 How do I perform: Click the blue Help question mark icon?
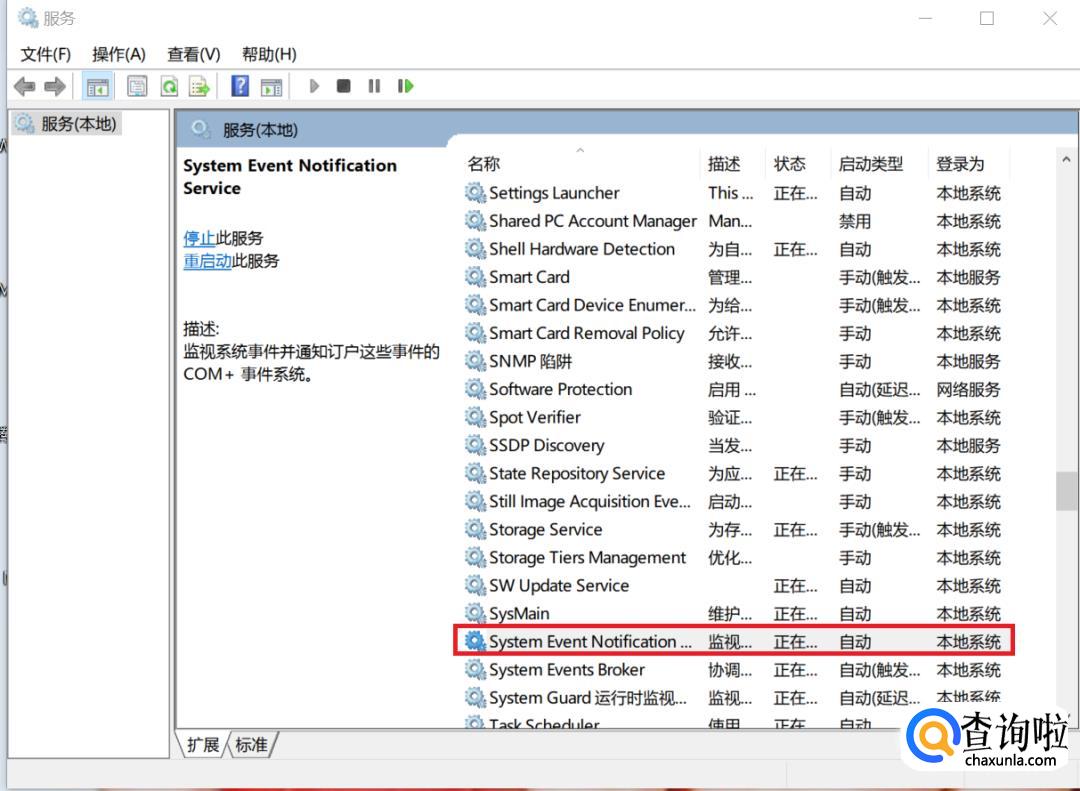tap(240, 87)
